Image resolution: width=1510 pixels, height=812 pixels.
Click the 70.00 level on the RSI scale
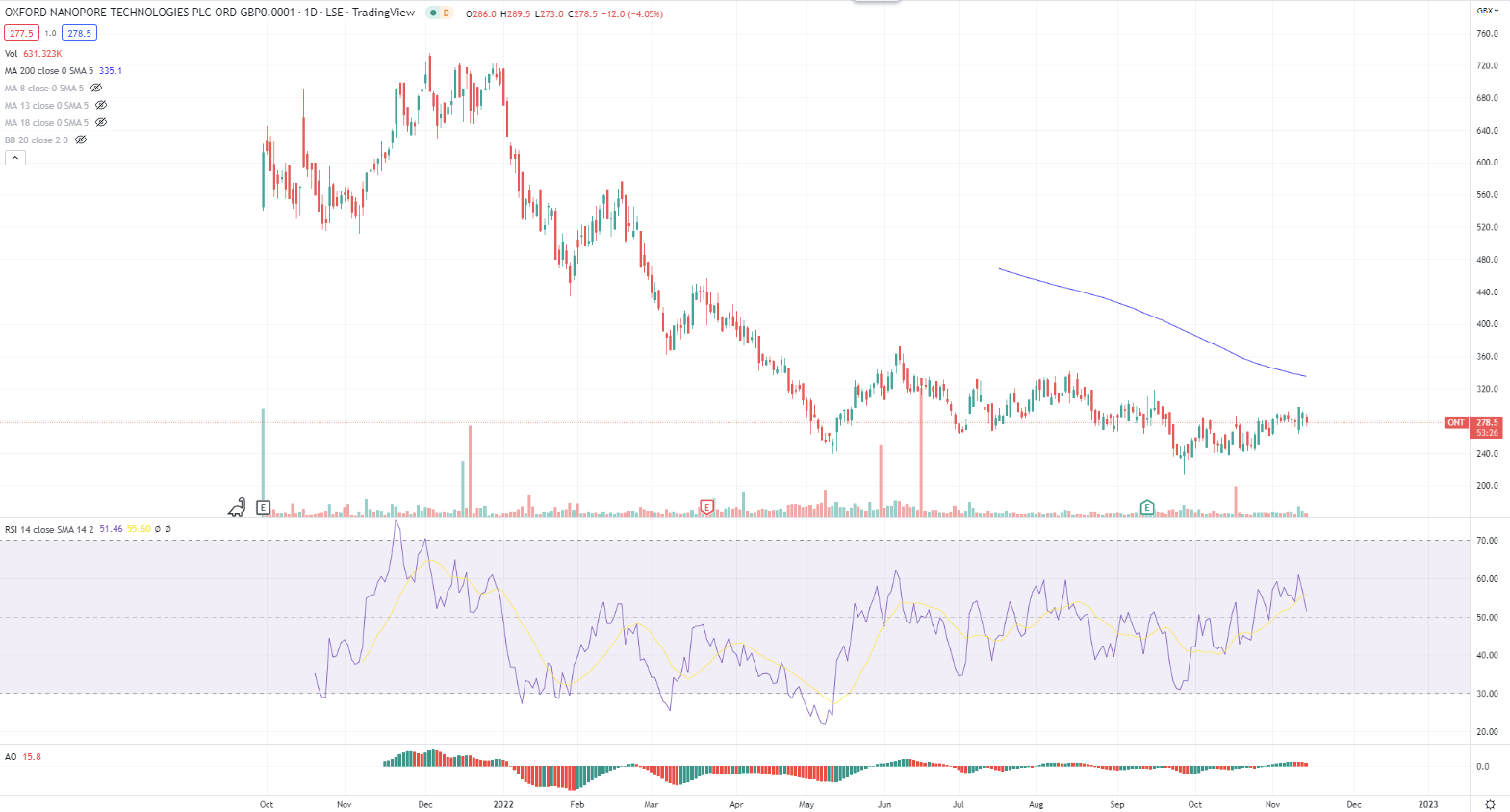pyautogui.click(x=1487, y=541)
